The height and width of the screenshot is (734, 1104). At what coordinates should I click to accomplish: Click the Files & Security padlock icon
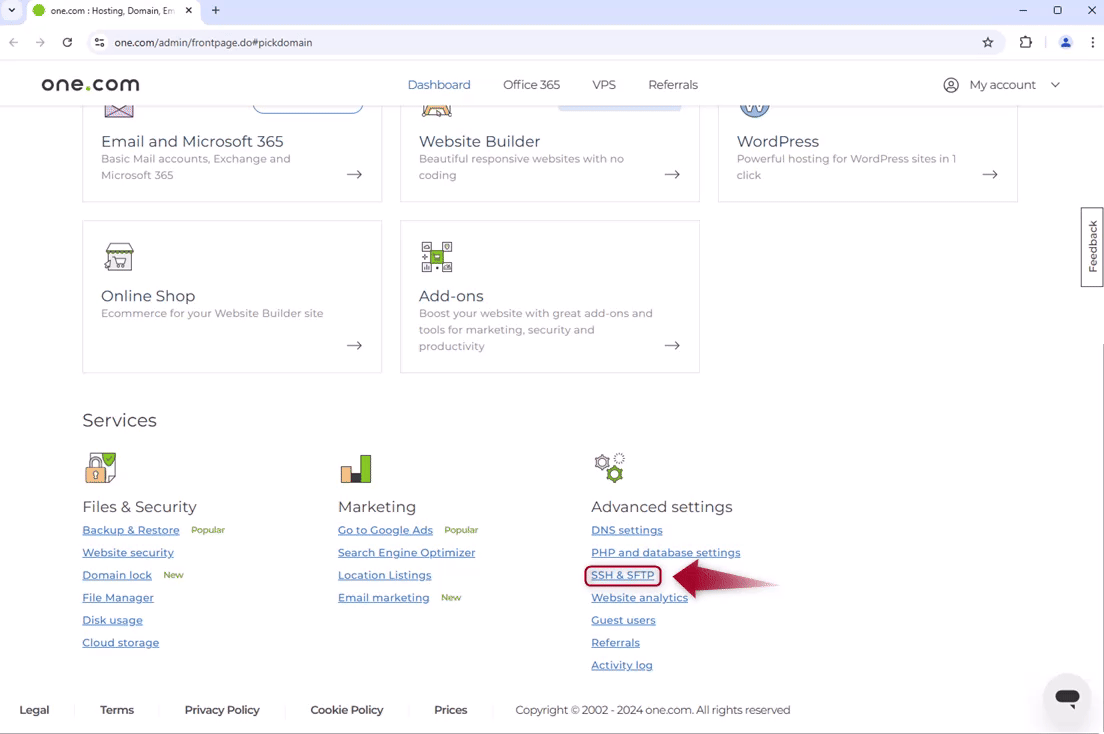(100, 467)
